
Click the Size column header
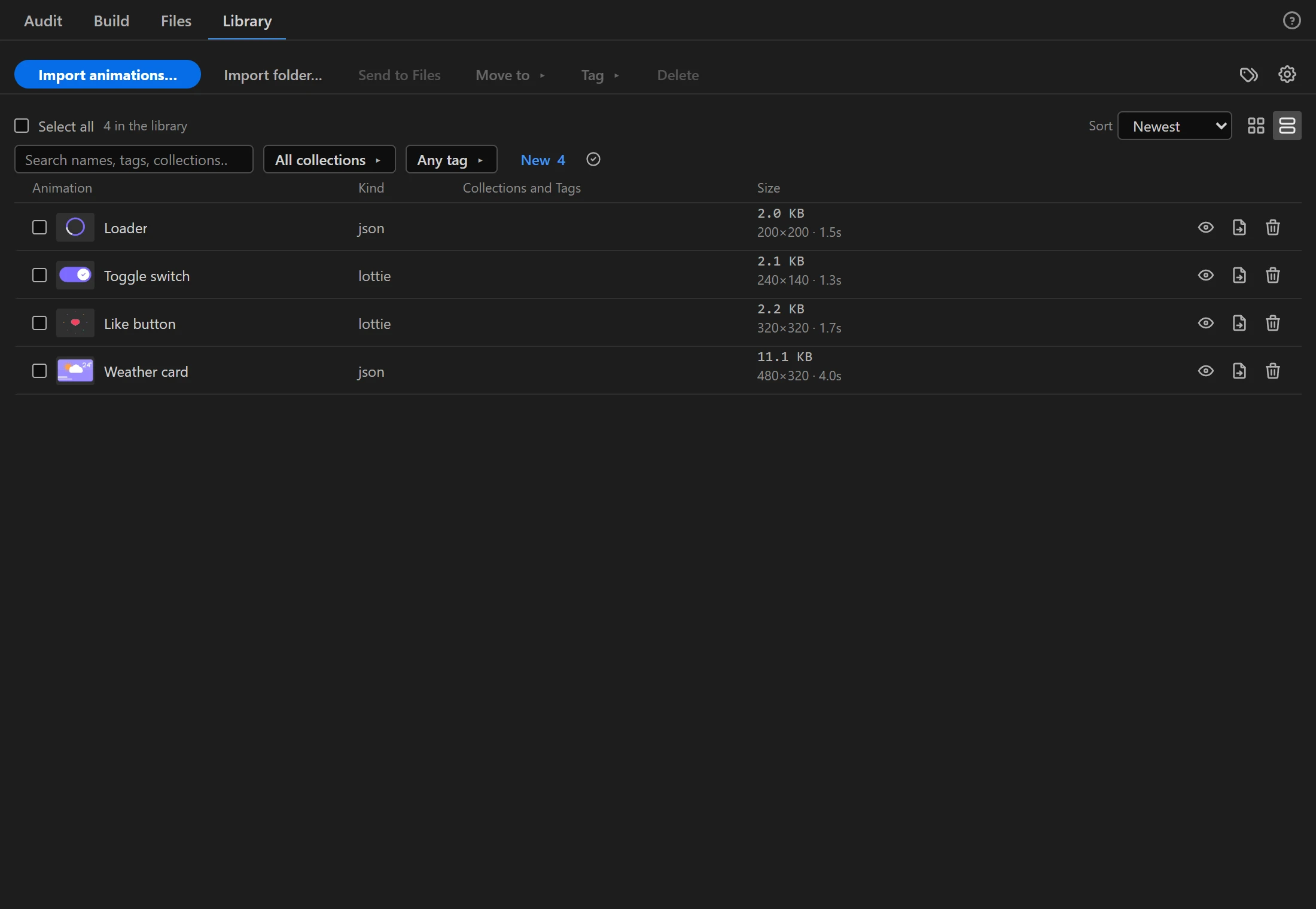[x=769, y=188]
